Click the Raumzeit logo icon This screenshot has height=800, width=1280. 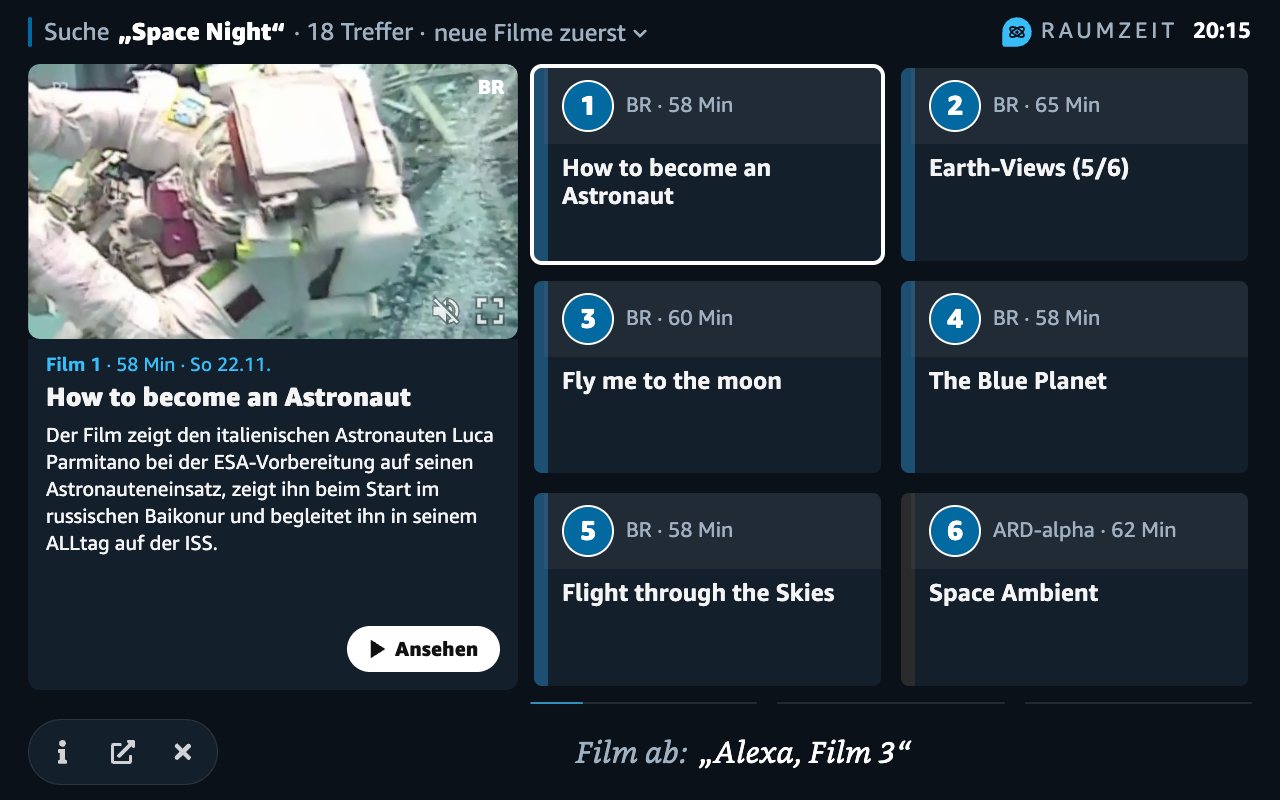pyautogui.click(x=1016, y=32)
